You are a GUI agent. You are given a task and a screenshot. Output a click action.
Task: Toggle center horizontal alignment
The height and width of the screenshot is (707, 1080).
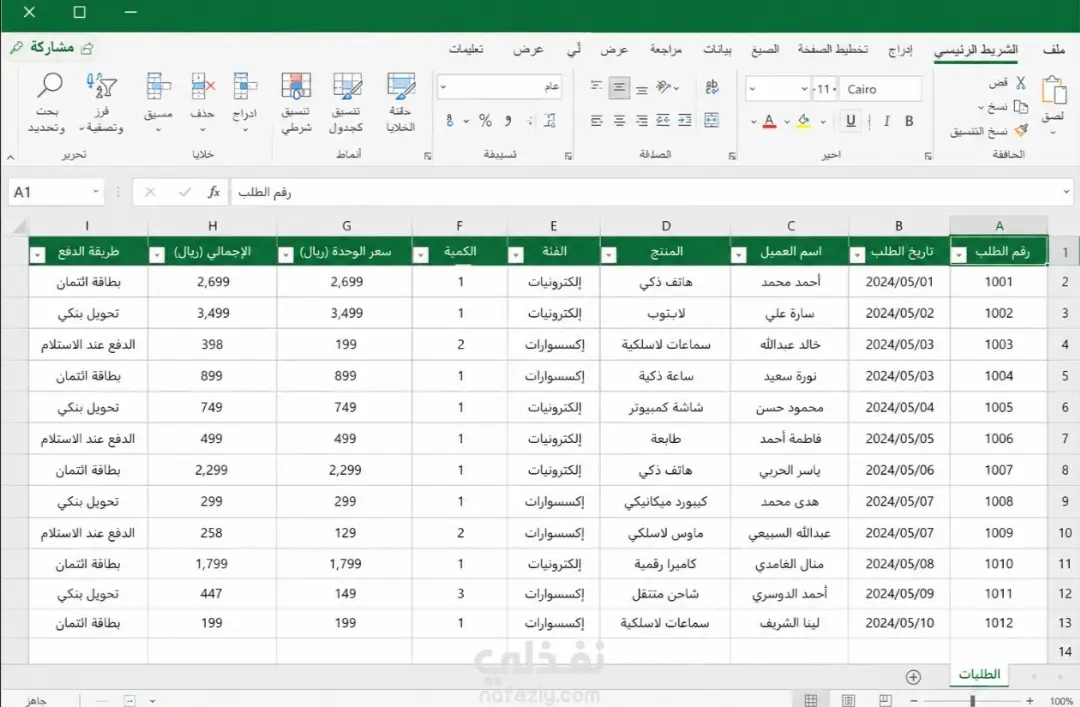coord(619,121)
